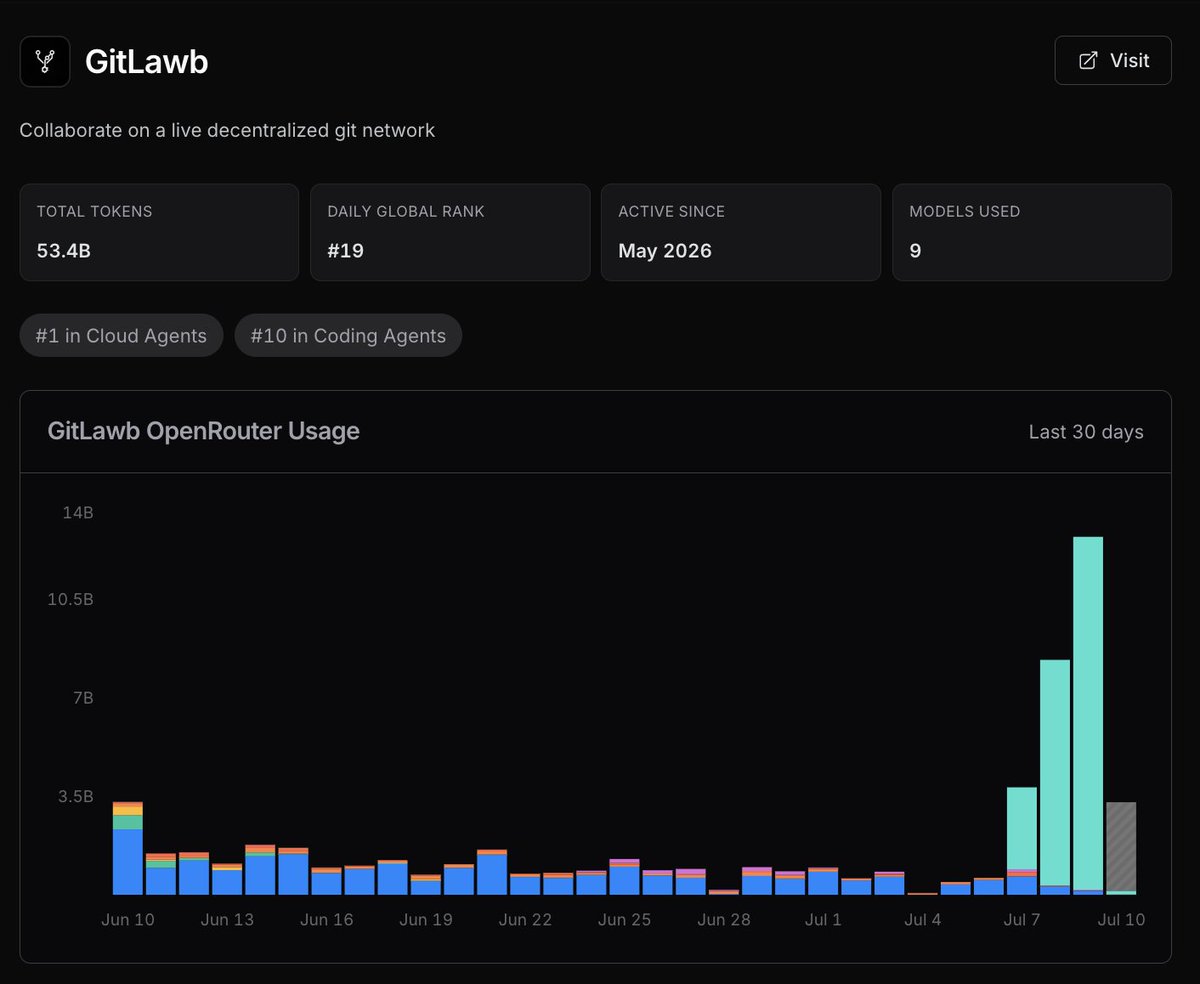Click the GitLawb title heading
This screenshot has height=984, width=1200.
point(147,61)
